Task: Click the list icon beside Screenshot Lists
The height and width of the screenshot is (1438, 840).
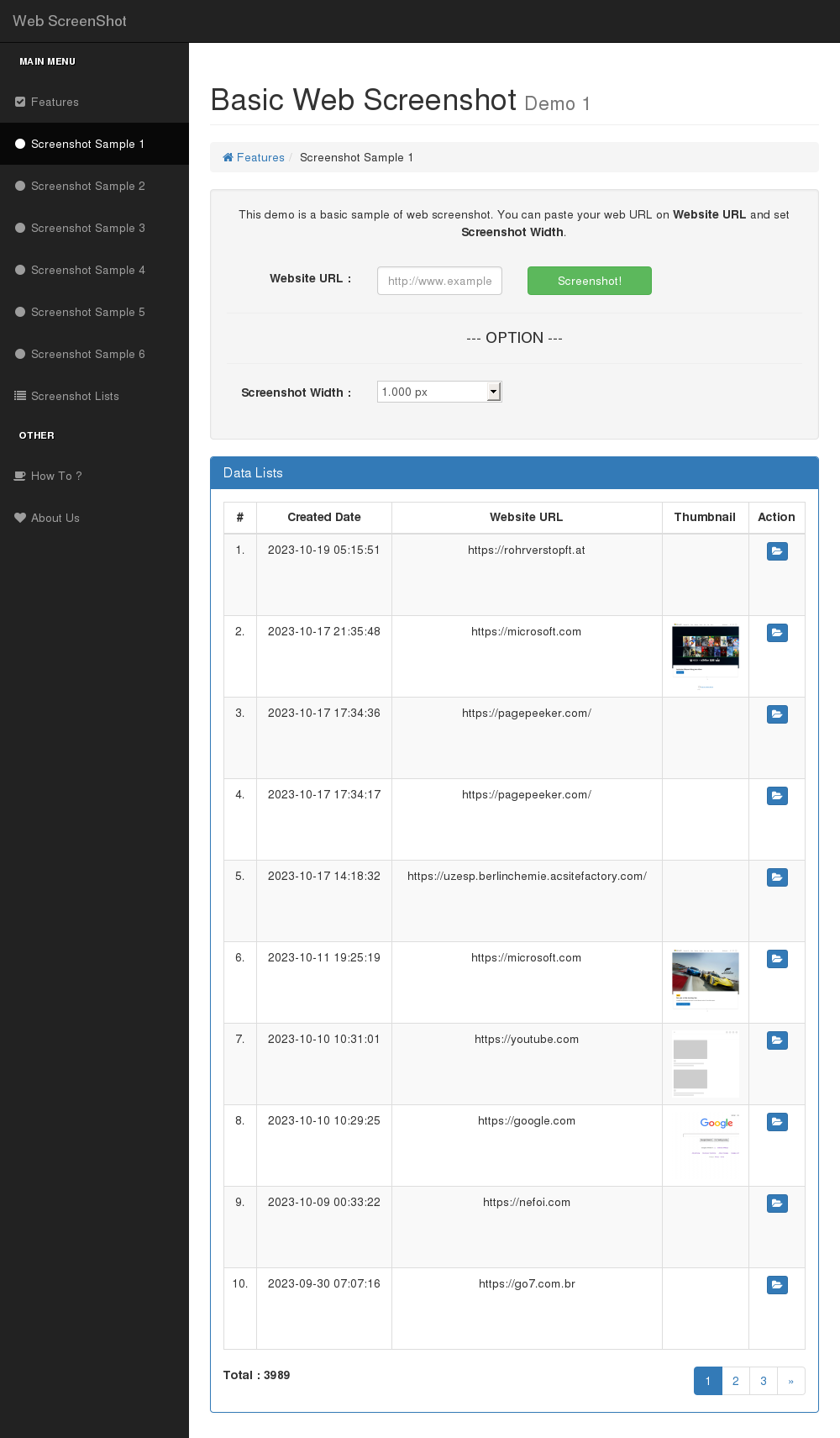Action: [x=20, y=396]
